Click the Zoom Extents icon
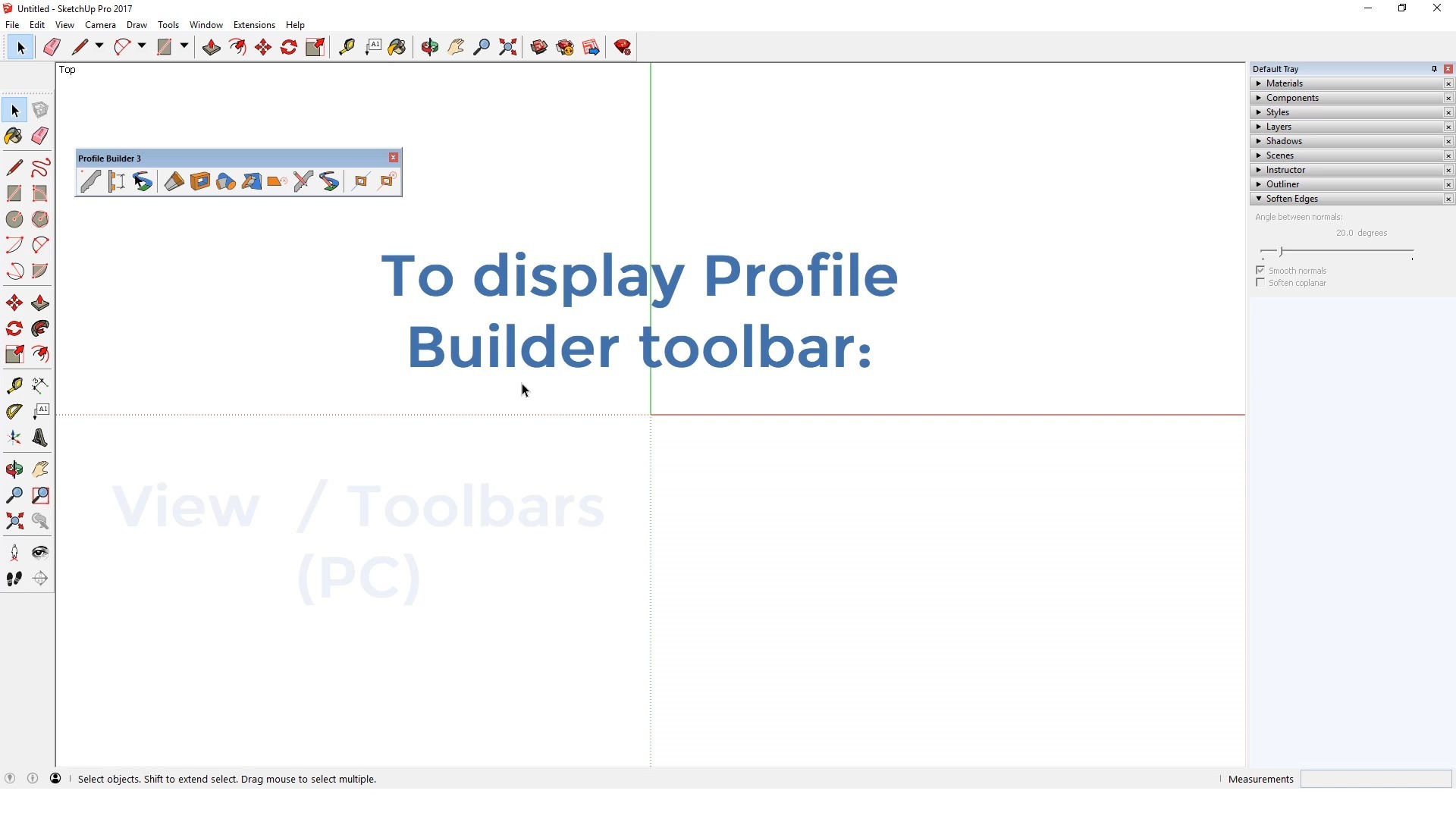The width and height of the screenshot is (1456, 819). pyautogui.click(x=507, y=46)
